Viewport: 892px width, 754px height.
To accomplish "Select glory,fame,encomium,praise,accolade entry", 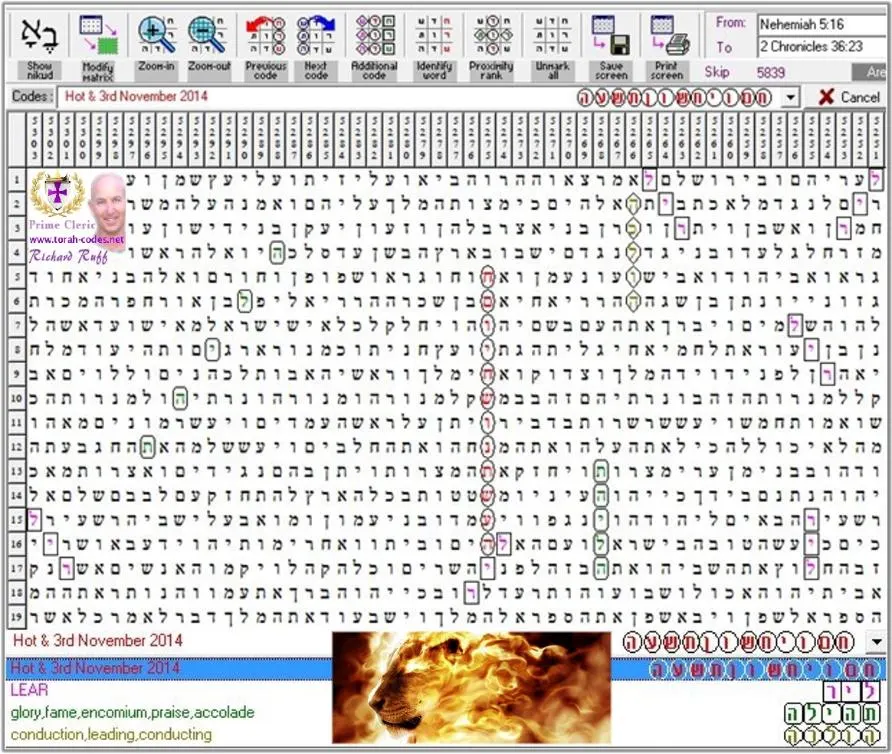I will pos(132,712).
